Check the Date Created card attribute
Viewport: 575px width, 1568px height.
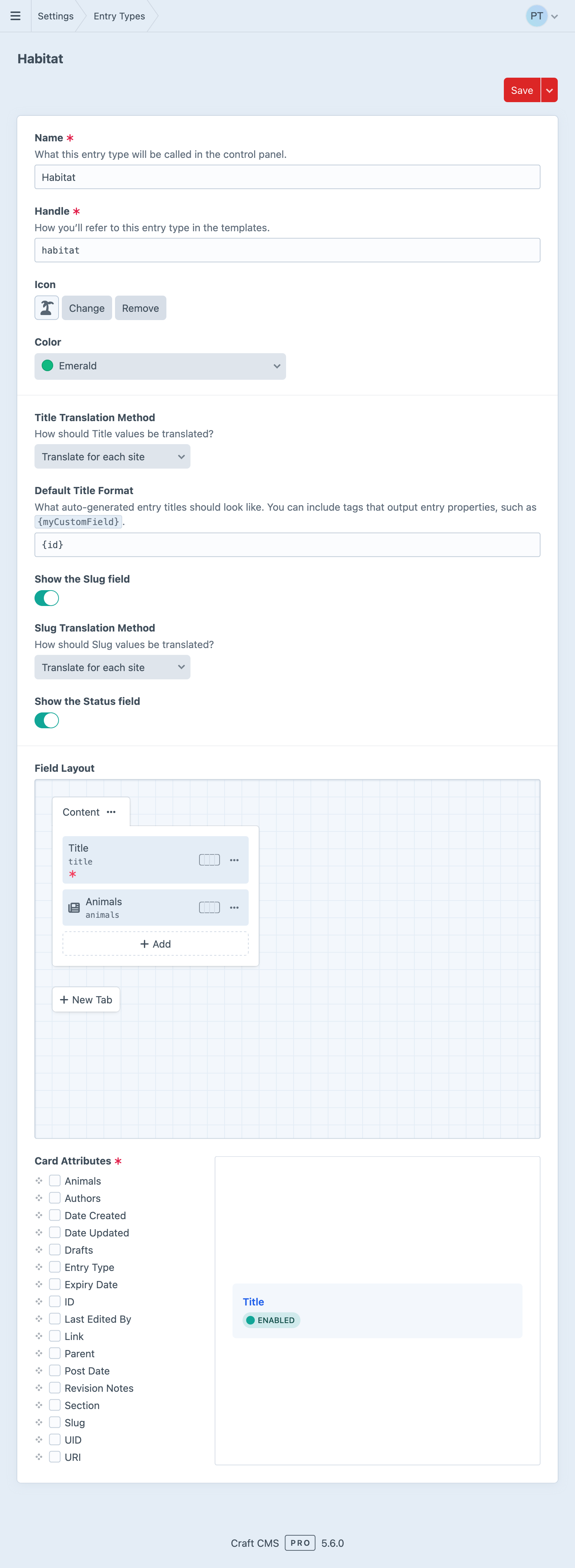[55, 1216]
